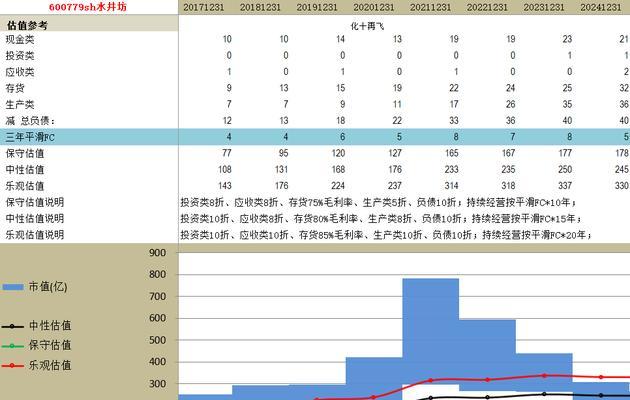Click the black 中性估值 legend marker
The image size is (630, 400).
click(13, 327)
